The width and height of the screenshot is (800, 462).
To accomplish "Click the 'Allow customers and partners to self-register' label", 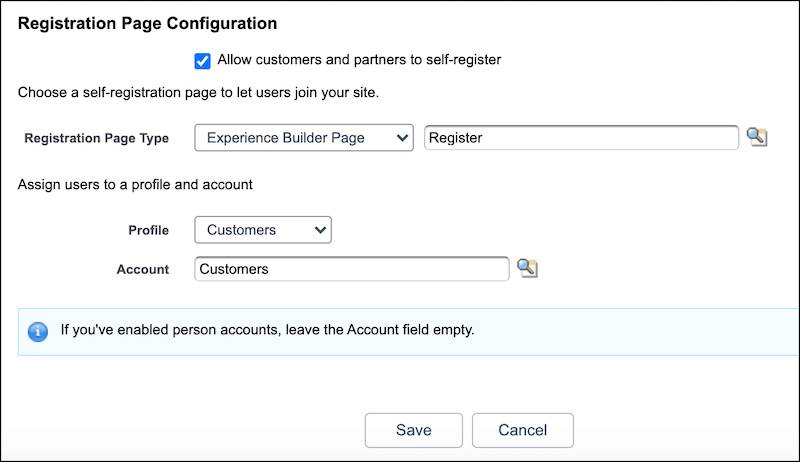I will click(x=359, y=60).
